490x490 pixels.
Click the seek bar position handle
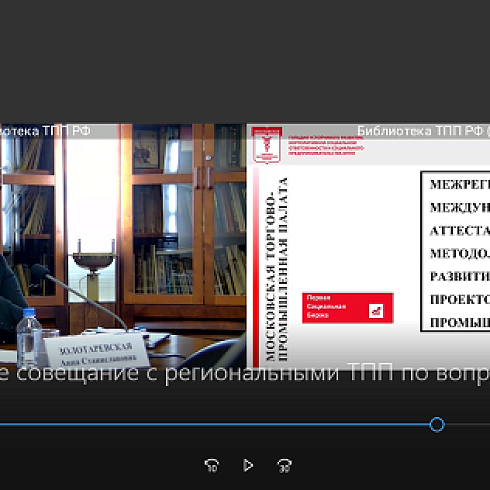437,425
